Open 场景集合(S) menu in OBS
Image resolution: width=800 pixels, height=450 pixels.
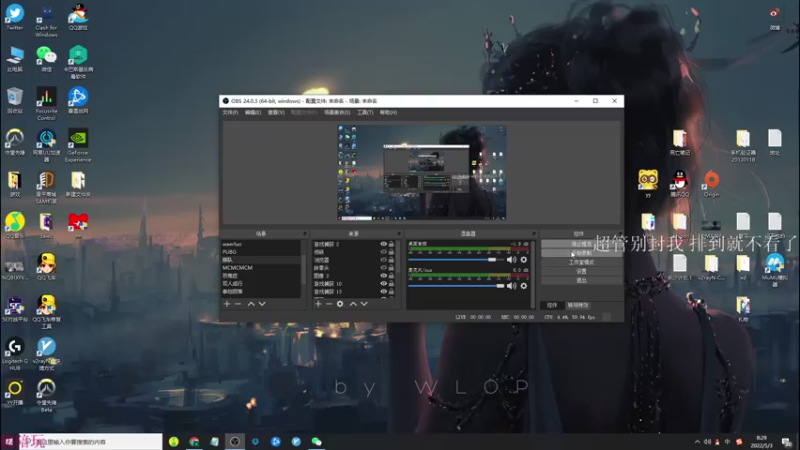337,112
